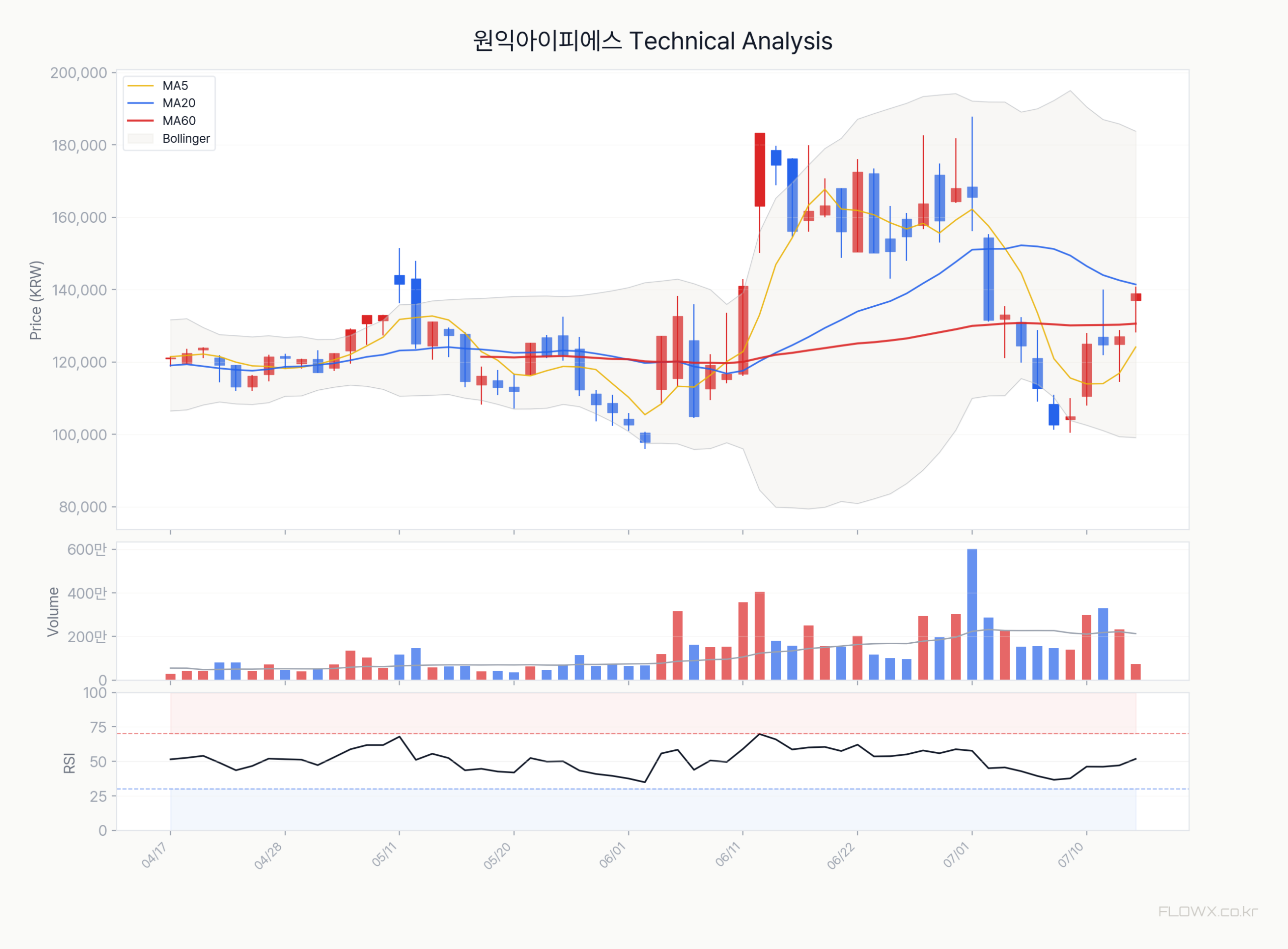Click the tallest blue volume bar reaching 600만

tap(972, 615)
